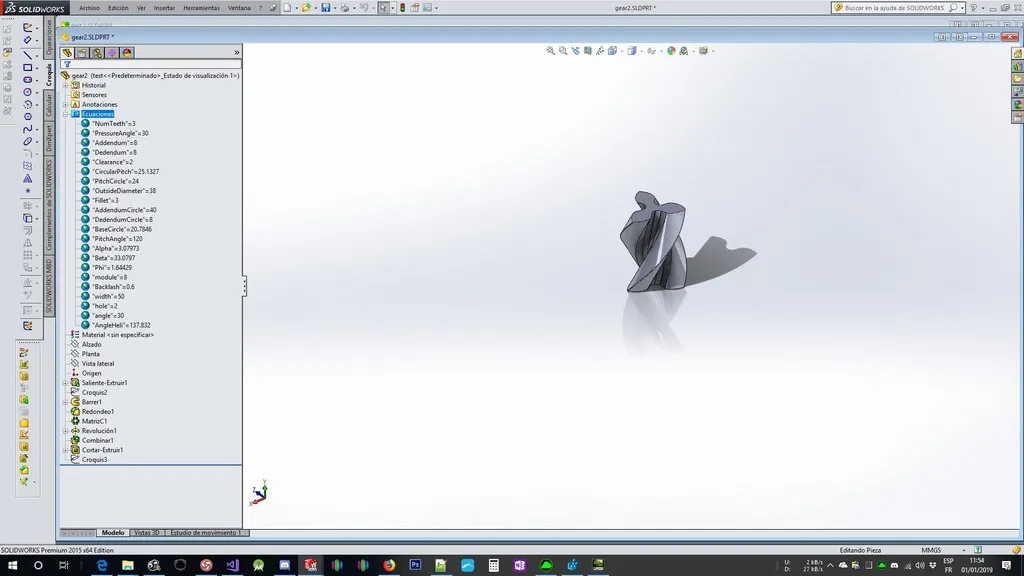Expand the Historial tree node

coord(66,85)
